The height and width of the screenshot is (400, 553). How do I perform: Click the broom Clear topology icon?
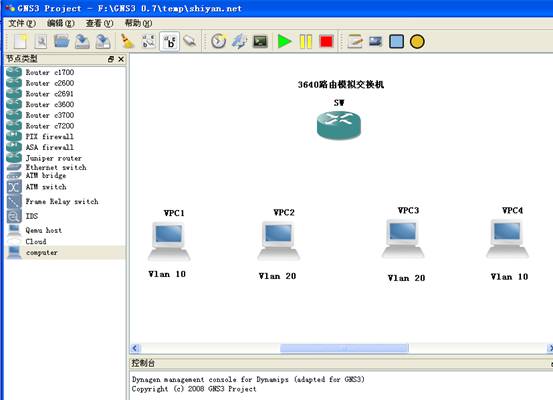pyautogui.click(x=127, y=42)
